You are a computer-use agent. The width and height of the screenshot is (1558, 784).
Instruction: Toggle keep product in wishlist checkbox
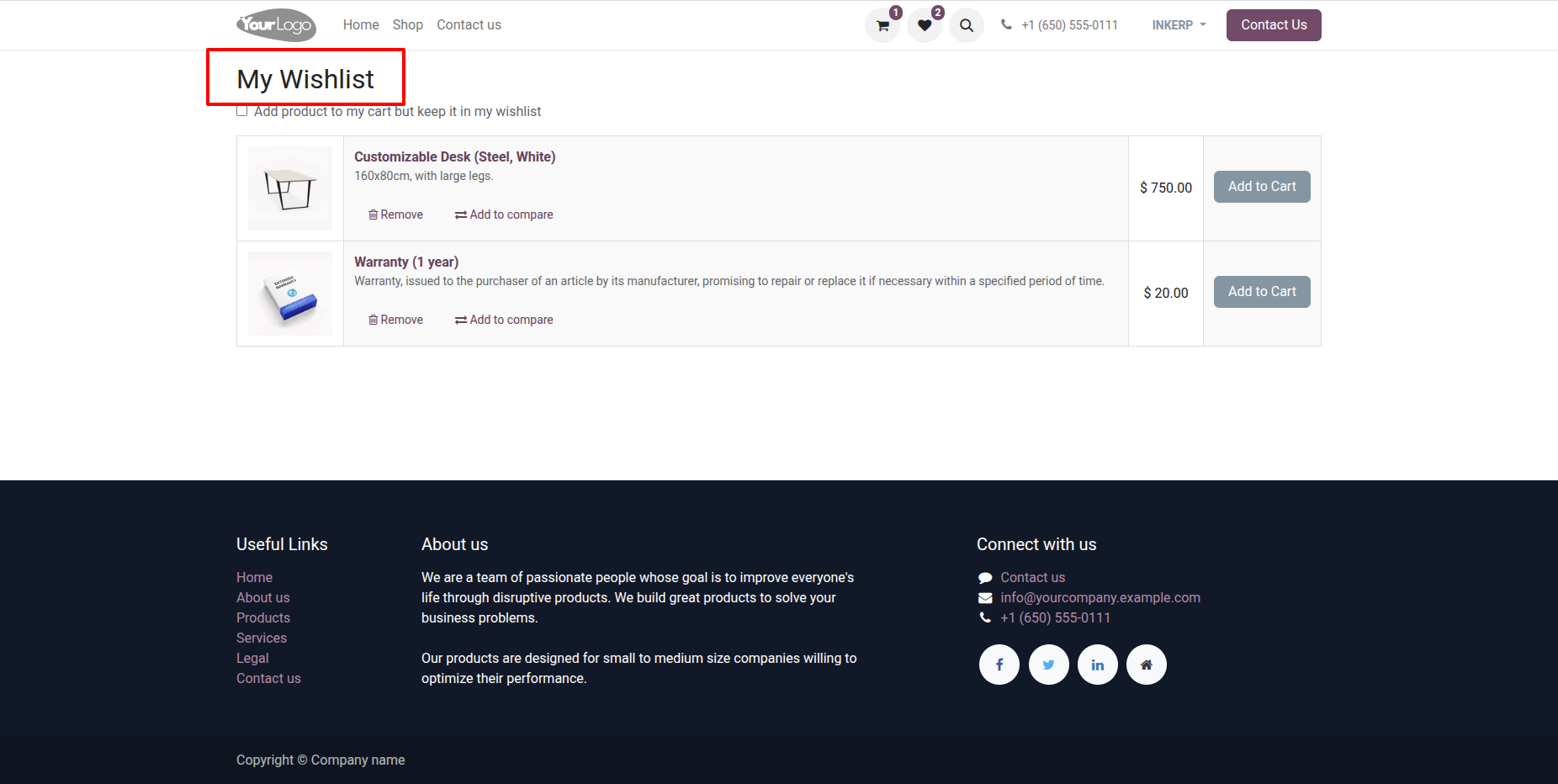(242, 111)
